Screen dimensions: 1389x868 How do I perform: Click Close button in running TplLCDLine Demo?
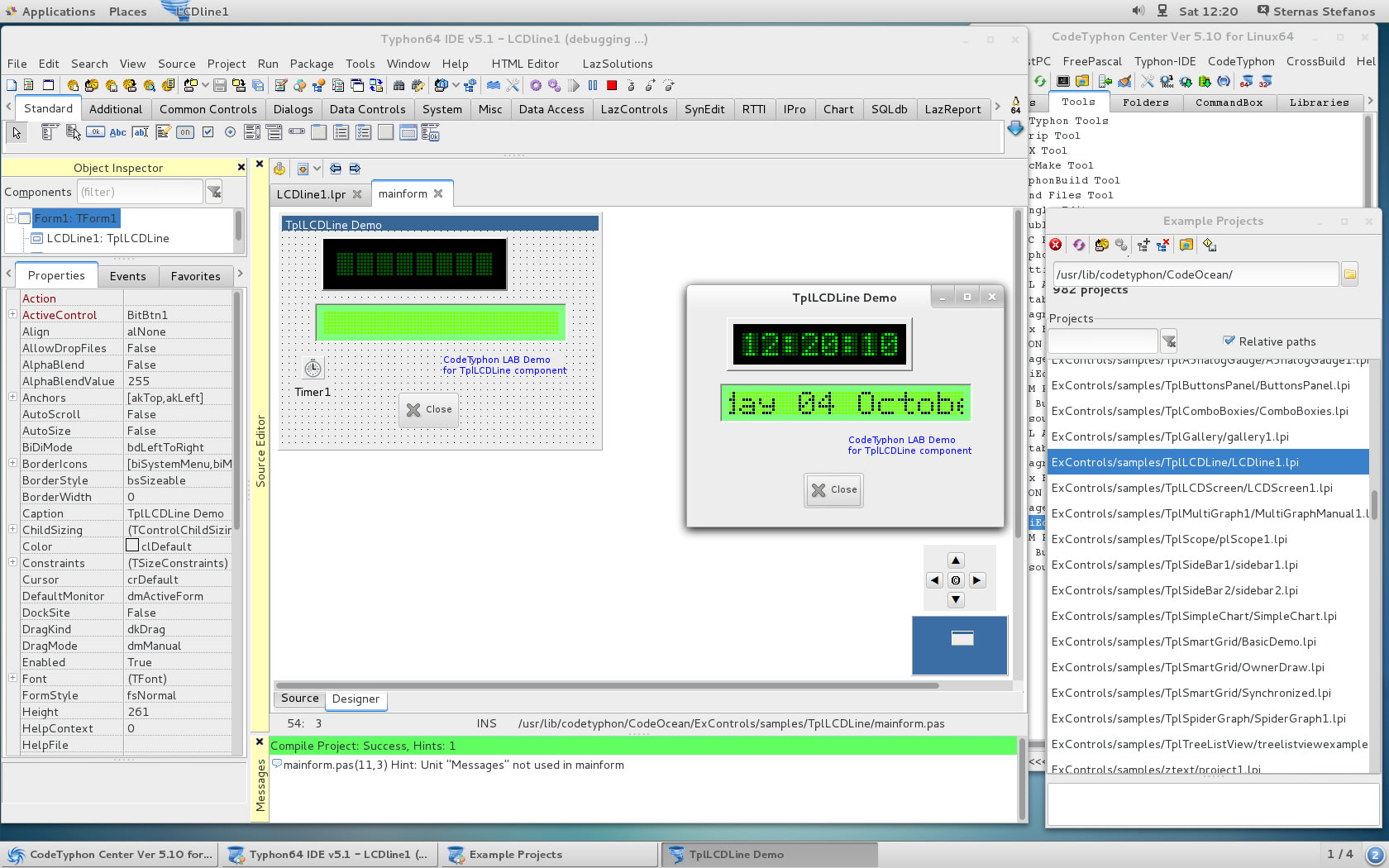click(x=834, y=489)
